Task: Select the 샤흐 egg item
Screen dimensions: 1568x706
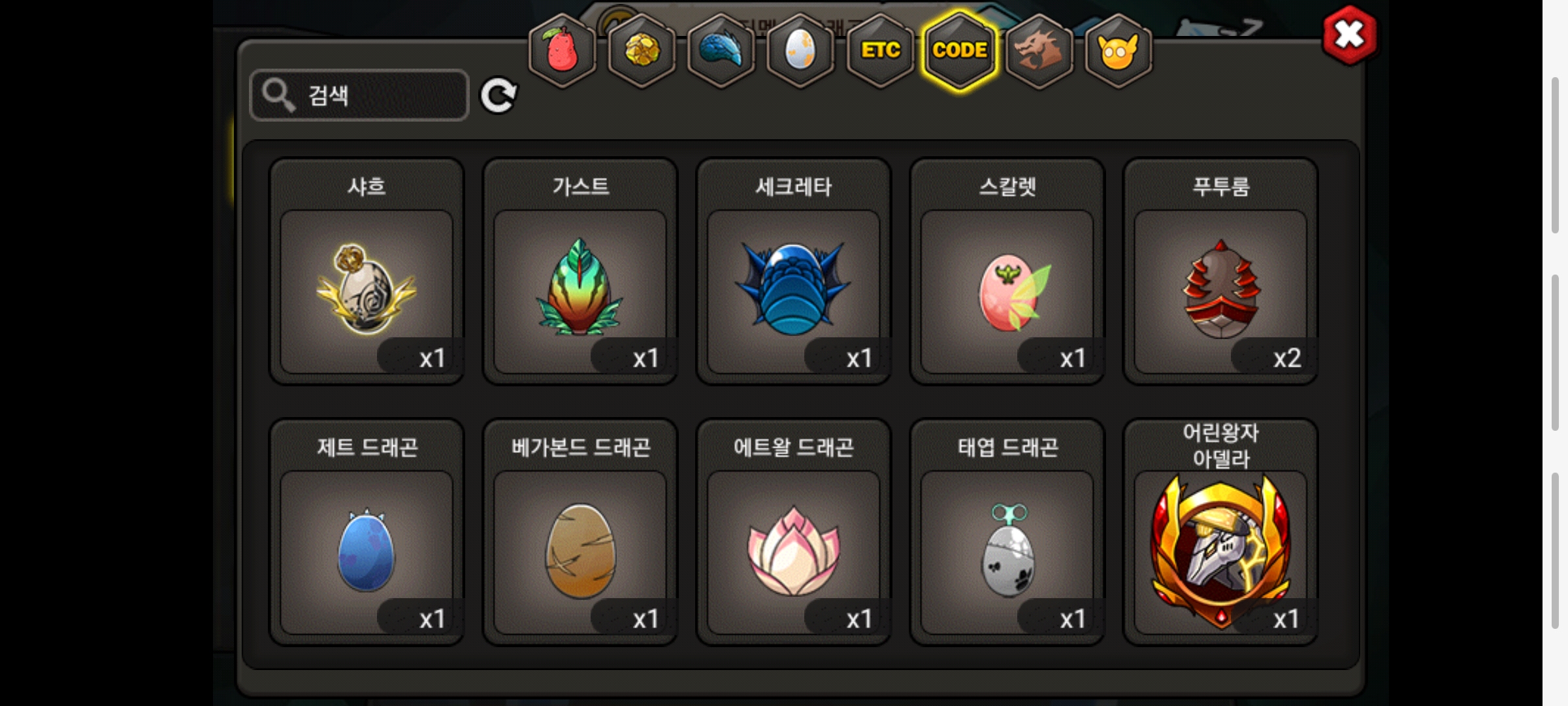Action: [367, 271]
